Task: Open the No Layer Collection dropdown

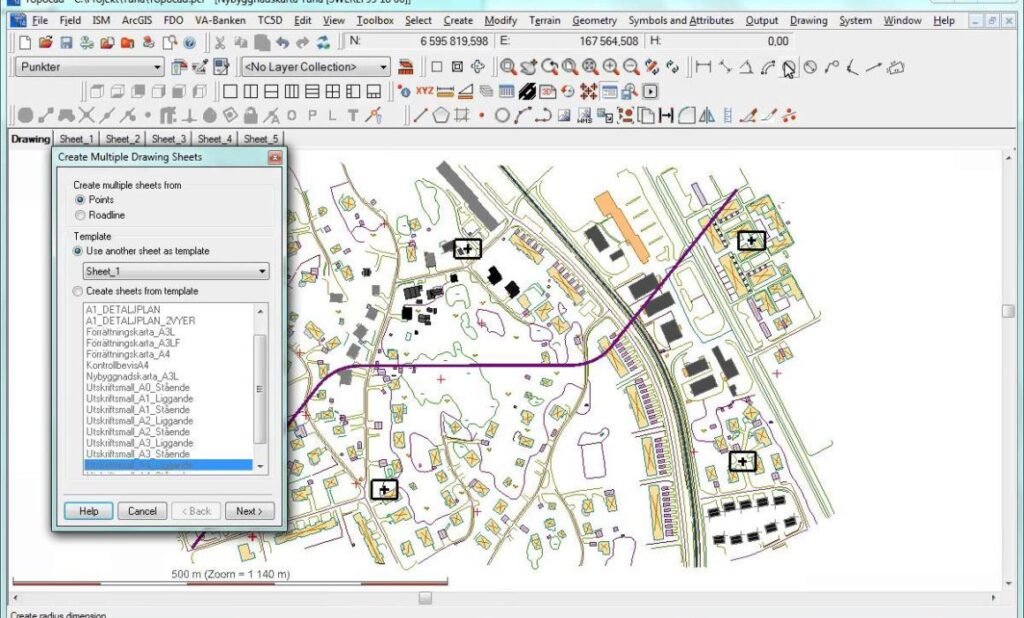Action: (316, 67)
